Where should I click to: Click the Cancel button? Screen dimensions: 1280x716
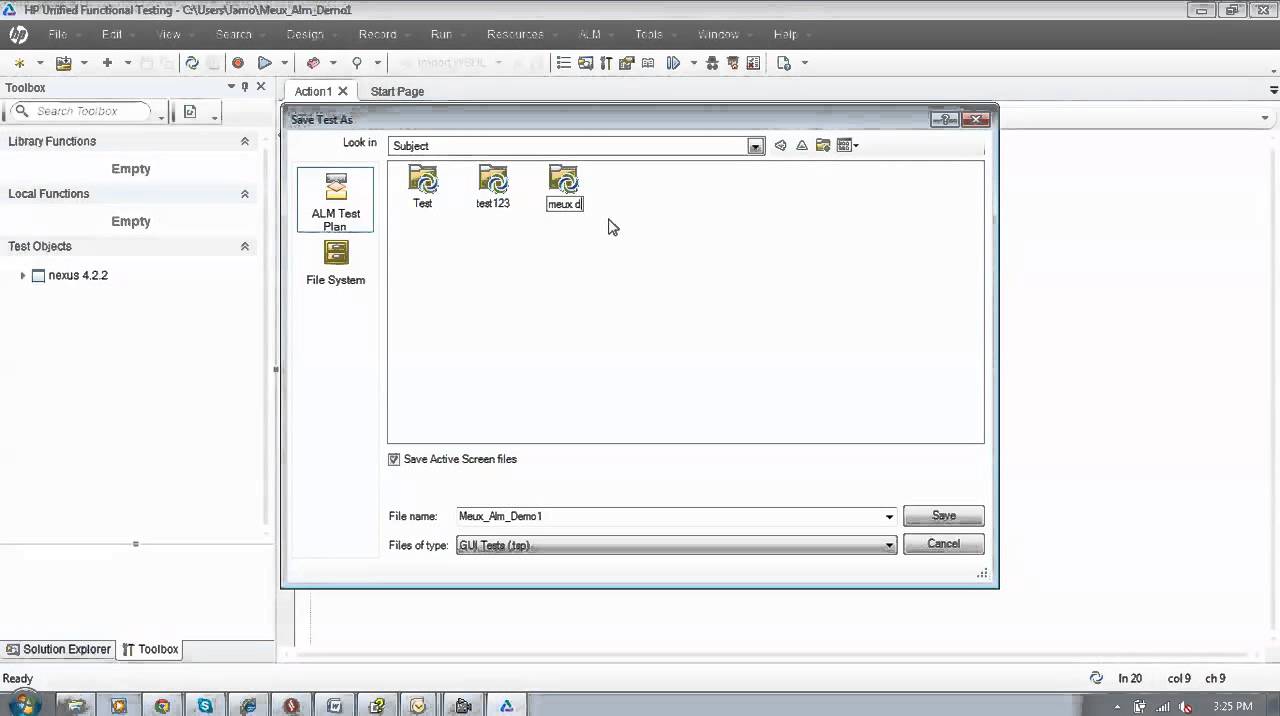point(944,544)
